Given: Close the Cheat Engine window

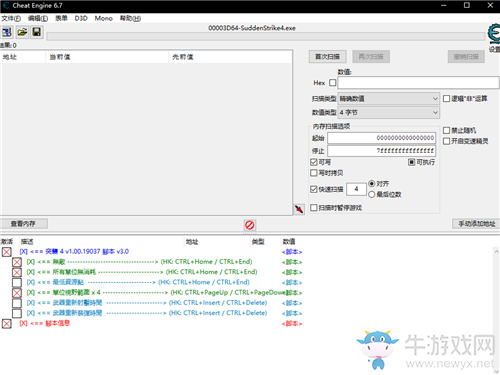Looking at the screenshot, I should [x=490, y=5].
